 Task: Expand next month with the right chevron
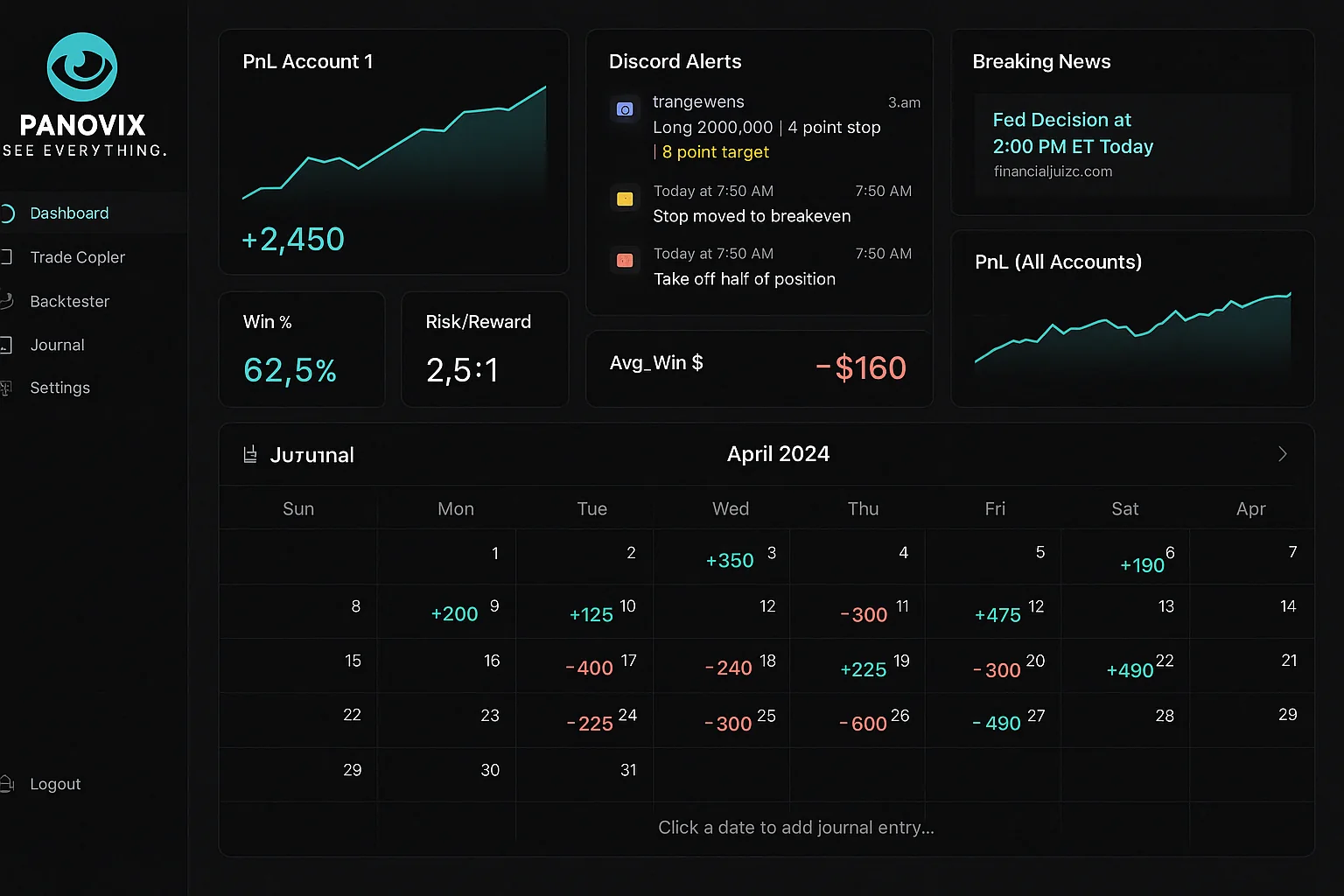point(1283,454)
